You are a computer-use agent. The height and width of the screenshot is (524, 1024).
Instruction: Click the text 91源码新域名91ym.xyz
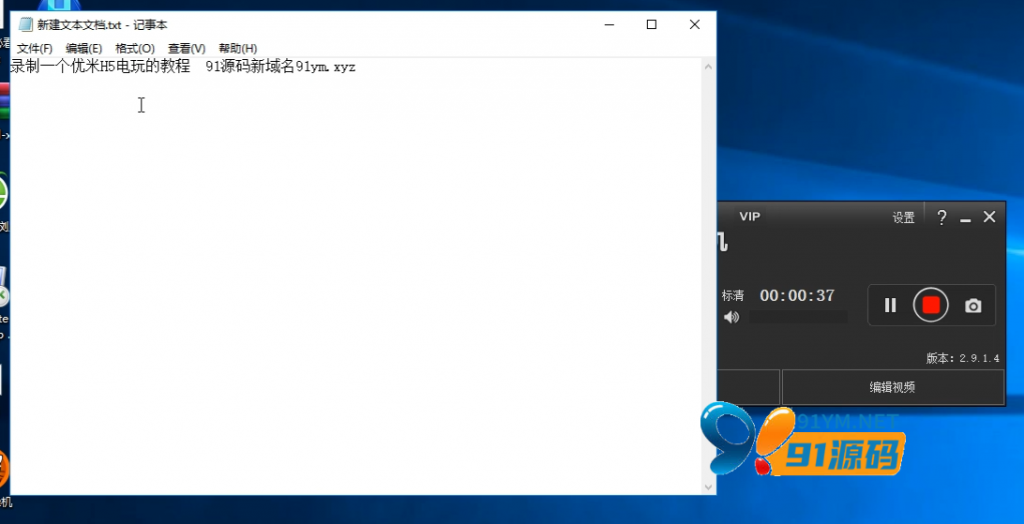coord(280,67)
